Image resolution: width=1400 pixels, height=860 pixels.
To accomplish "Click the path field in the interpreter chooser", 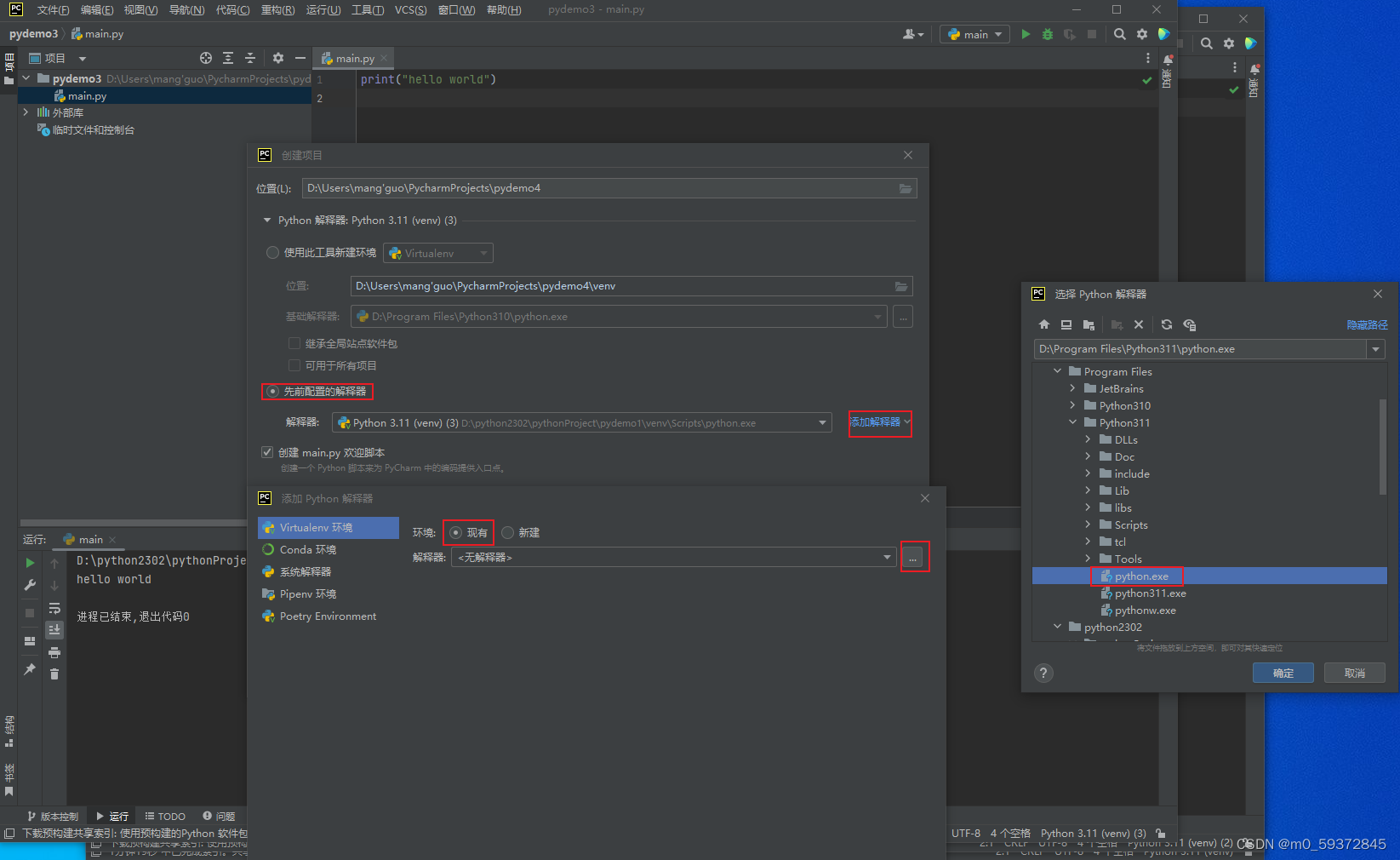I will click(x=1200, y=349).
